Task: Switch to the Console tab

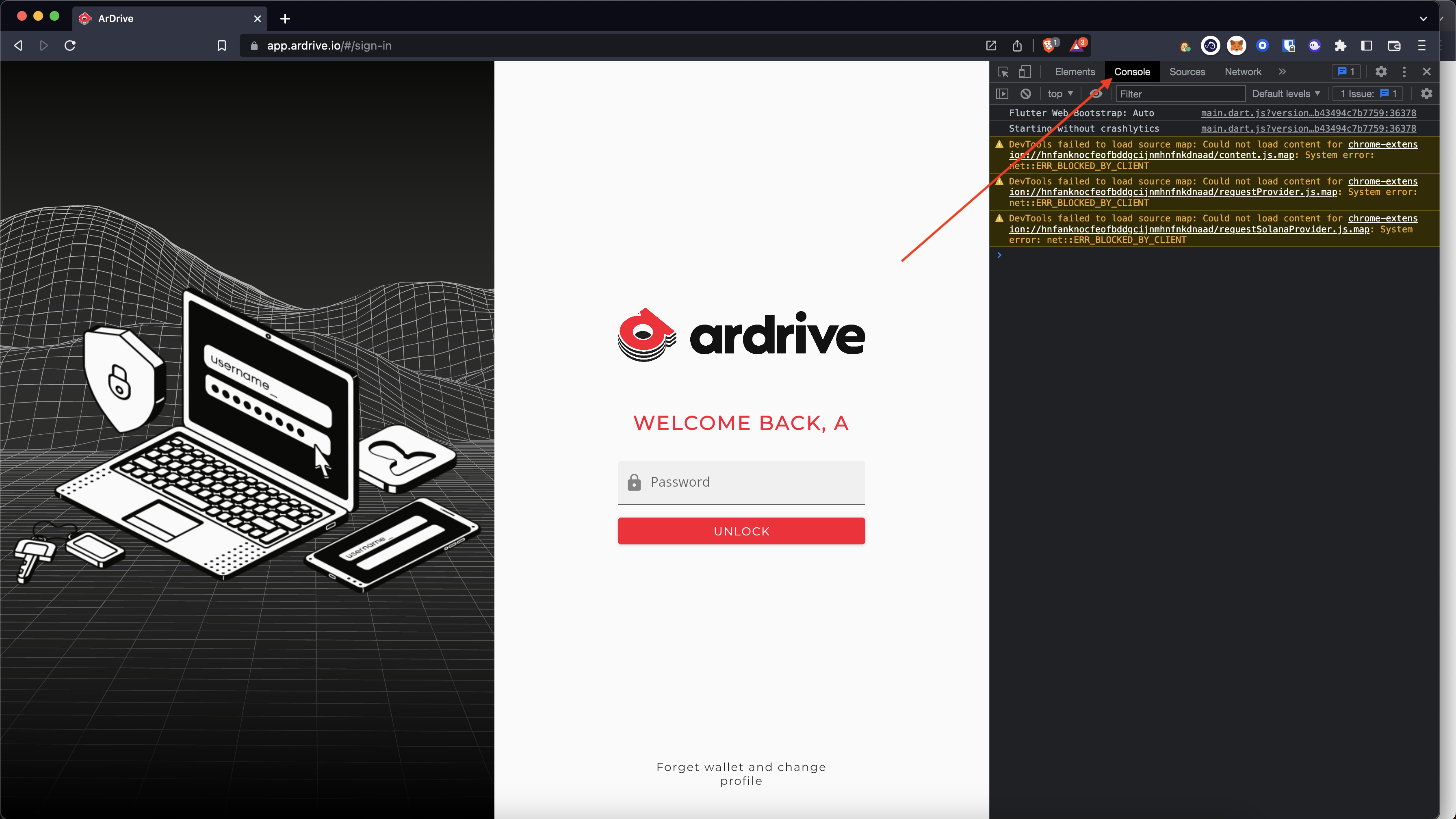Action: point(1132,72)
